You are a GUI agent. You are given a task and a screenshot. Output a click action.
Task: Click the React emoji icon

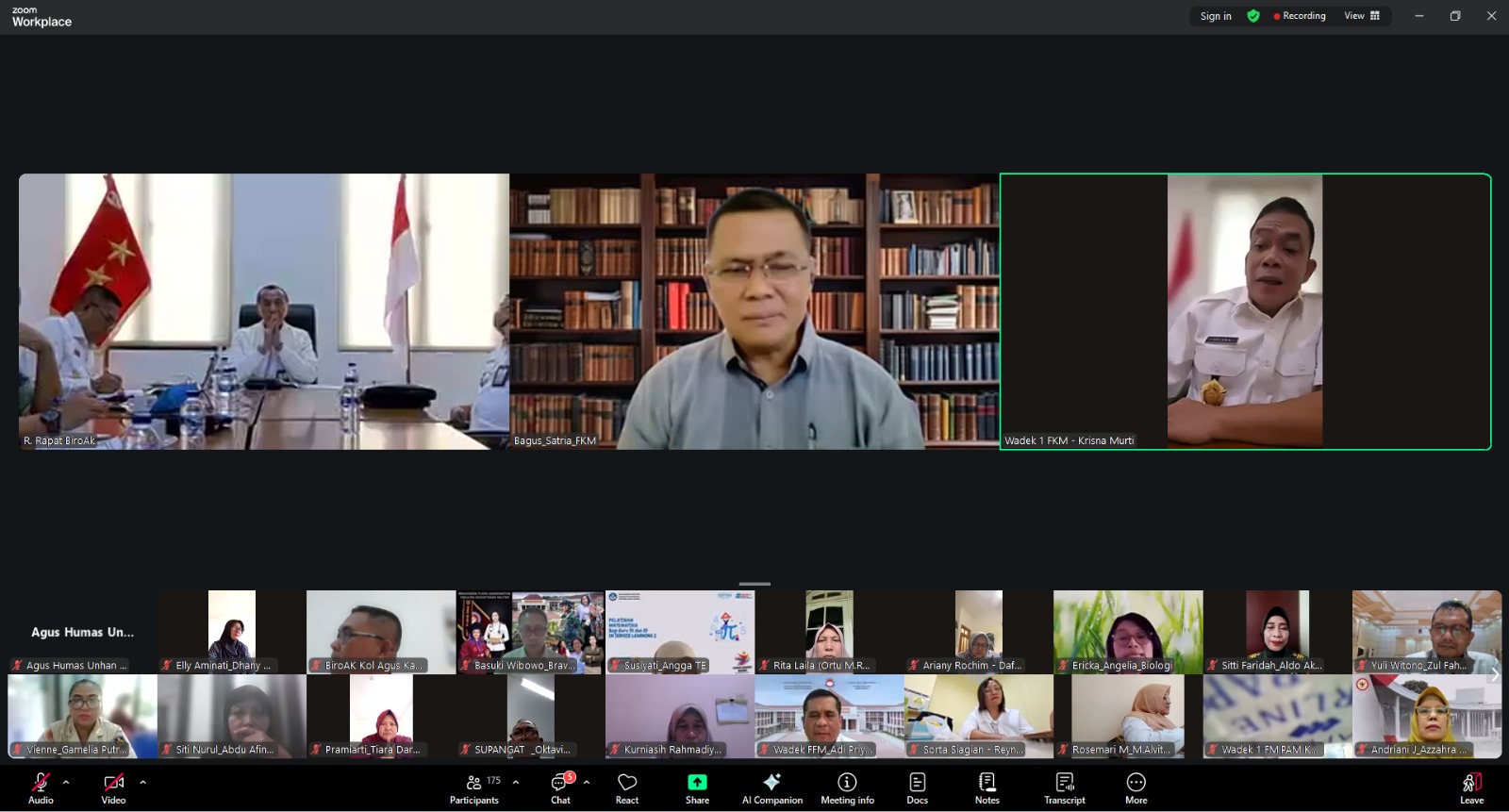pyautogui.click(x=627, y=788)
